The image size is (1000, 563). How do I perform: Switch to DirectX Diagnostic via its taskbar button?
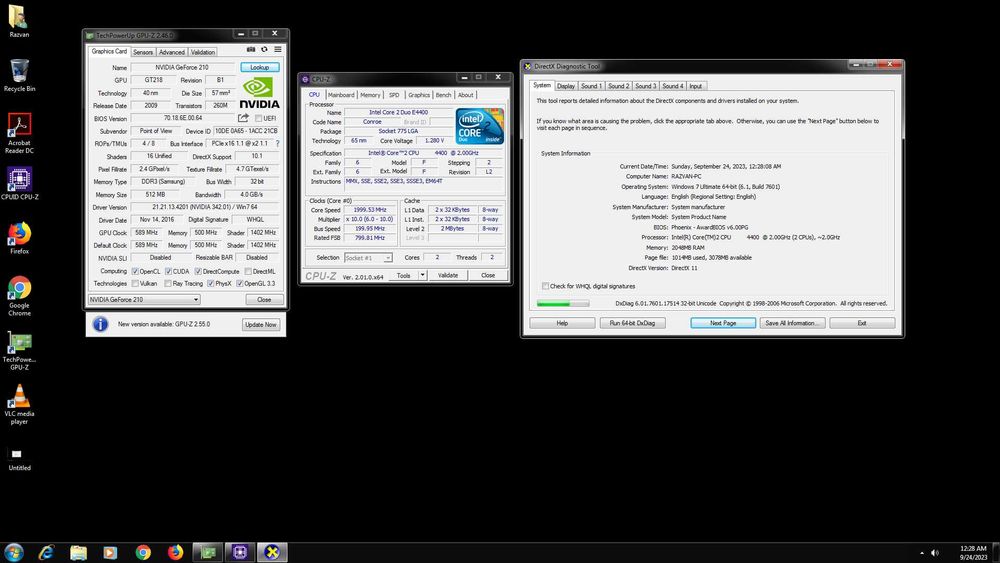point(272,552)
